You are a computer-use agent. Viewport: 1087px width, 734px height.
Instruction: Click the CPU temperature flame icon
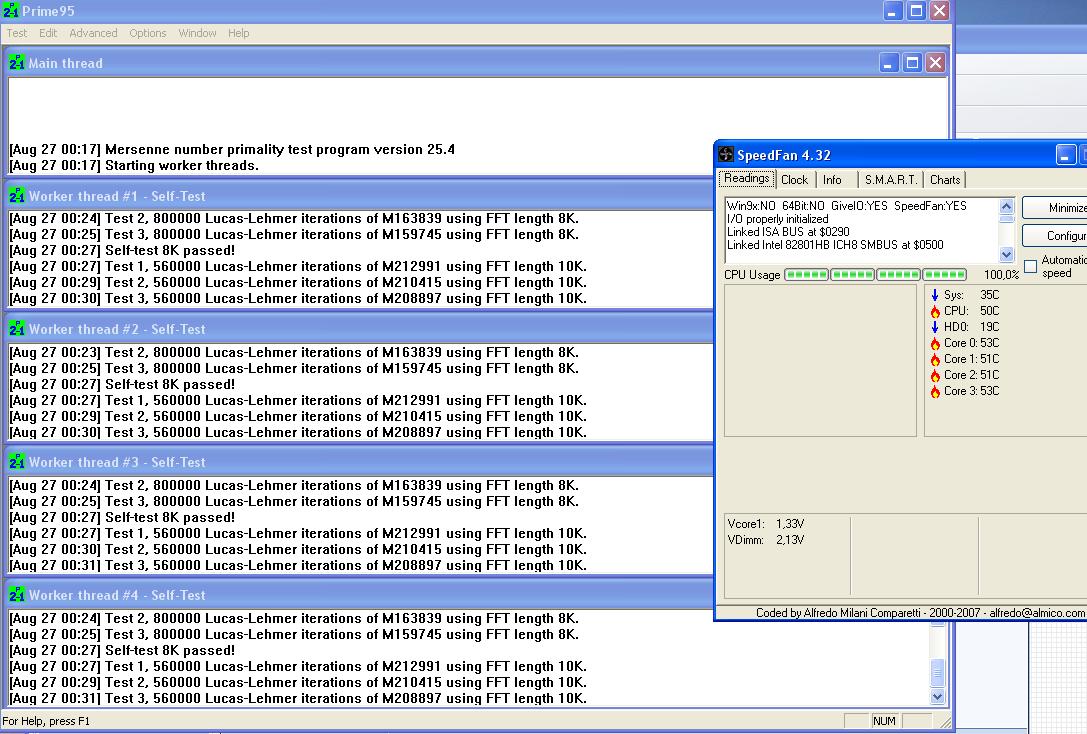[934, 311]
